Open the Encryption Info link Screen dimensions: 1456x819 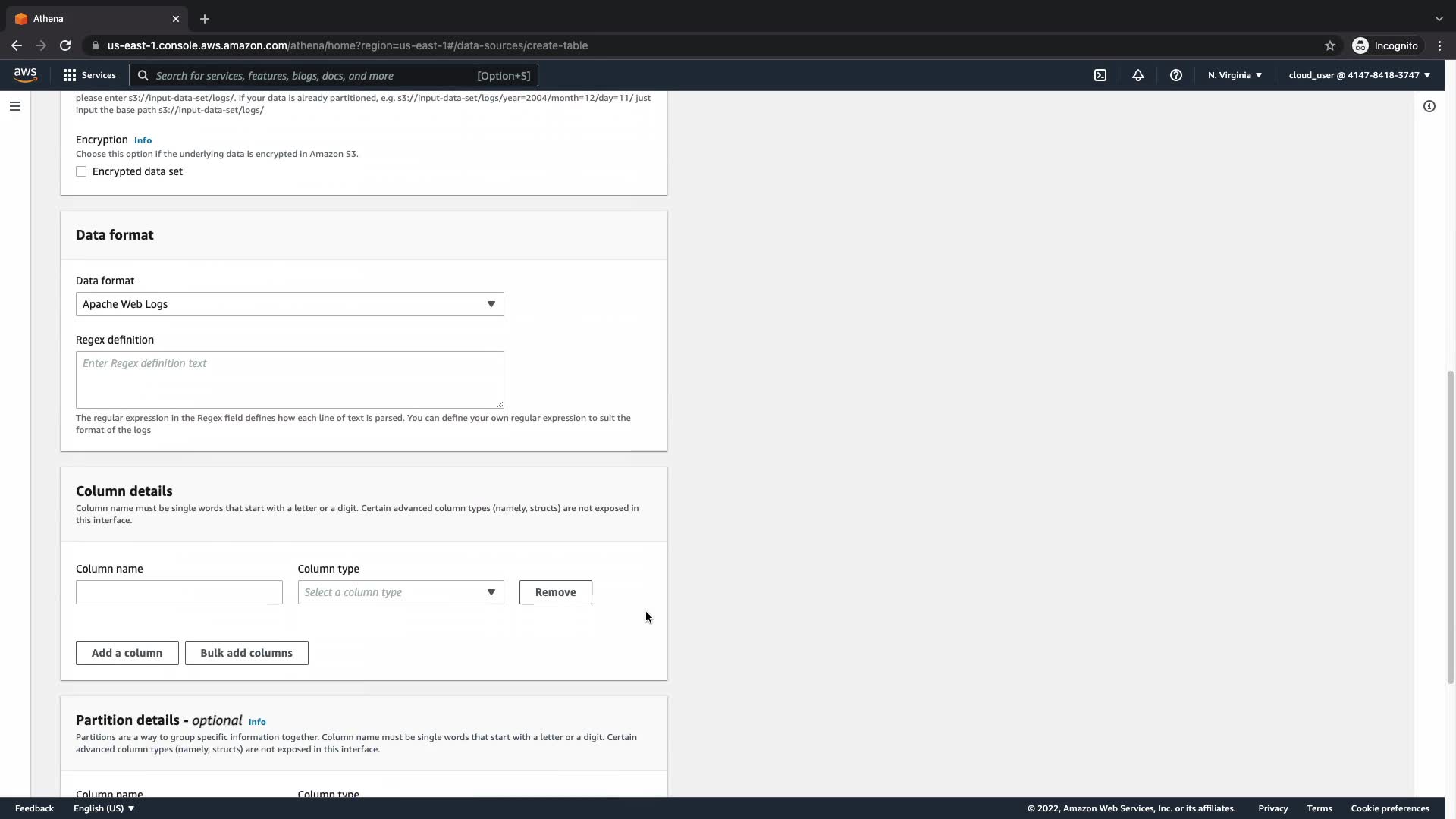143,140
